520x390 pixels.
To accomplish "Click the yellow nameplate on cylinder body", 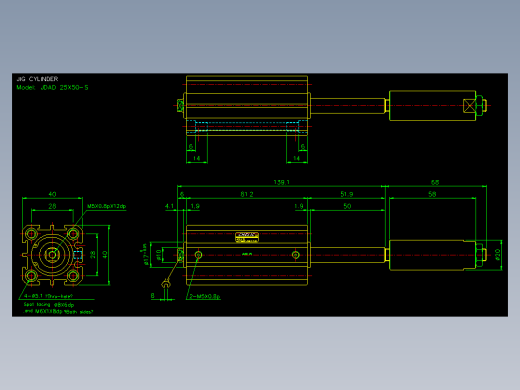I will coord(247,237).
